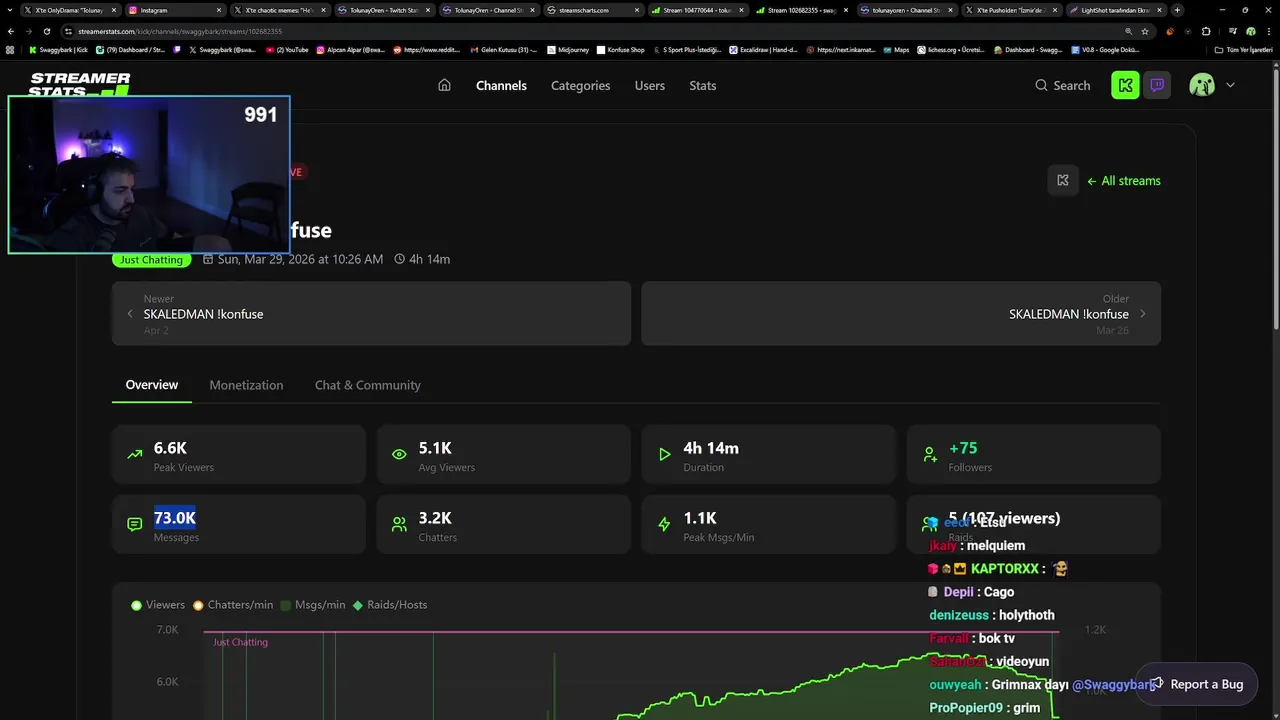Toggle the Chatters/min chart legend

(x=233, y=605)
